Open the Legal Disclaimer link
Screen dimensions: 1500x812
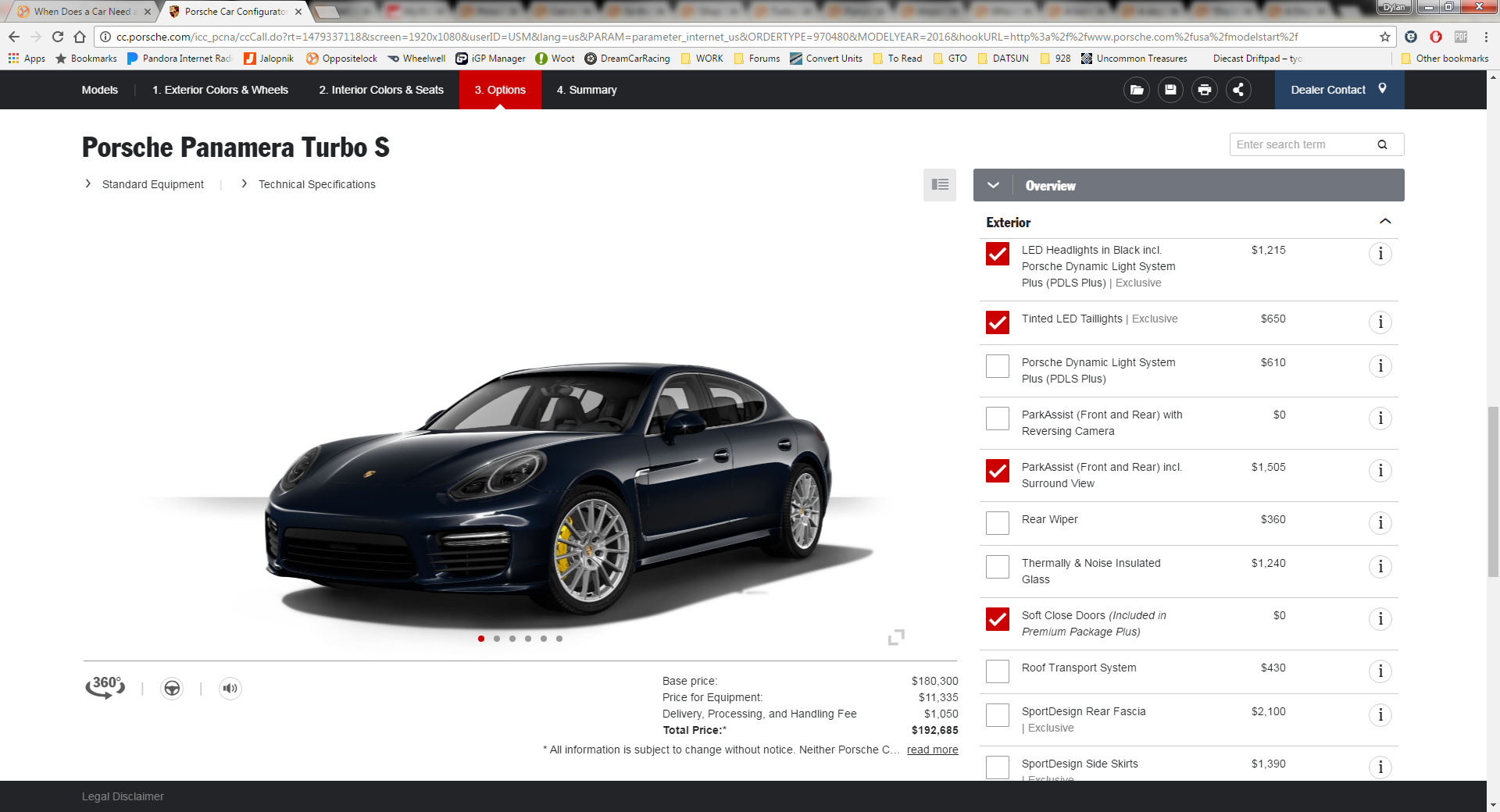(x=123, y=796)
